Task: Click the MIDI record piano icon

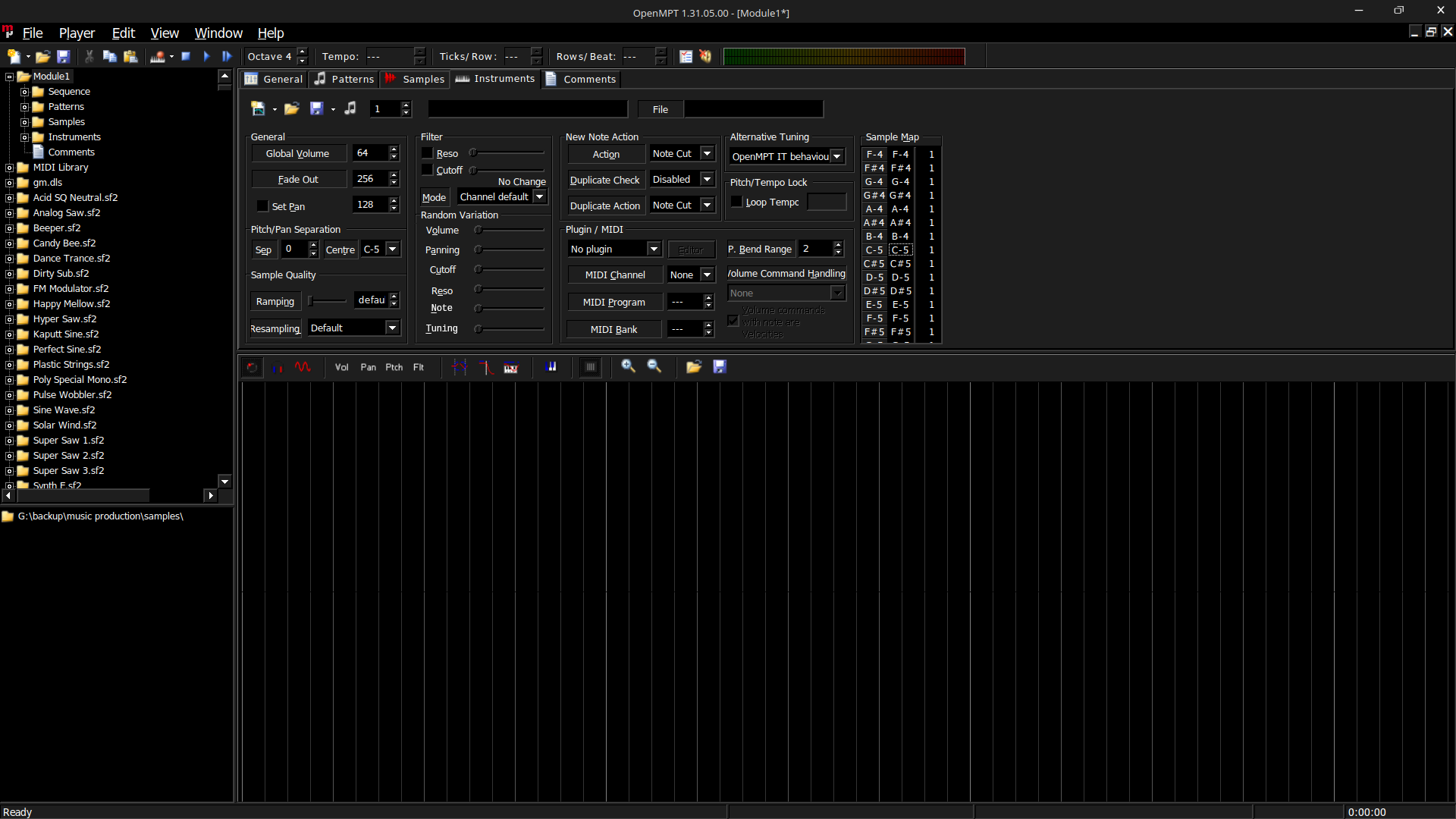Action: tap(157, 56)
